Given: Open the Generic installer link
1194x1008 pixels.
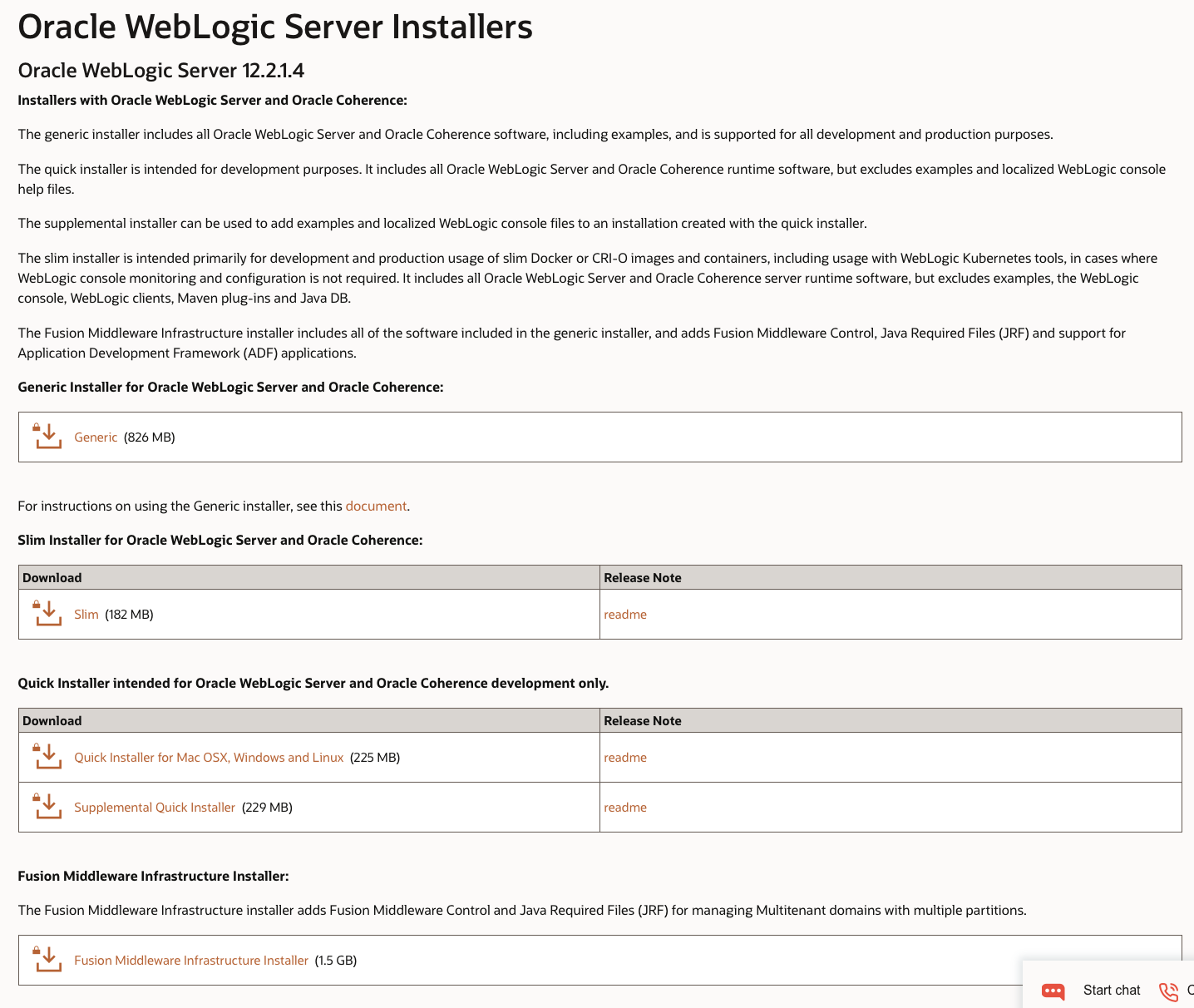Looking at the screenshot, I should pyautogui.click(x=95, y=437).
